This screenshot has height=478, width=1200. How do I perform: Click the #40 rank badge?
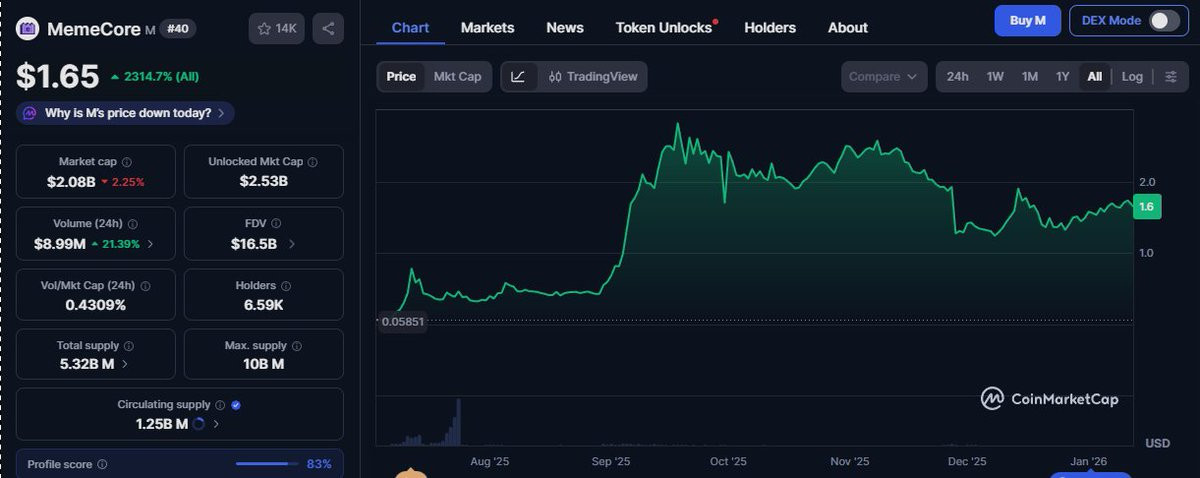point(179,29)
